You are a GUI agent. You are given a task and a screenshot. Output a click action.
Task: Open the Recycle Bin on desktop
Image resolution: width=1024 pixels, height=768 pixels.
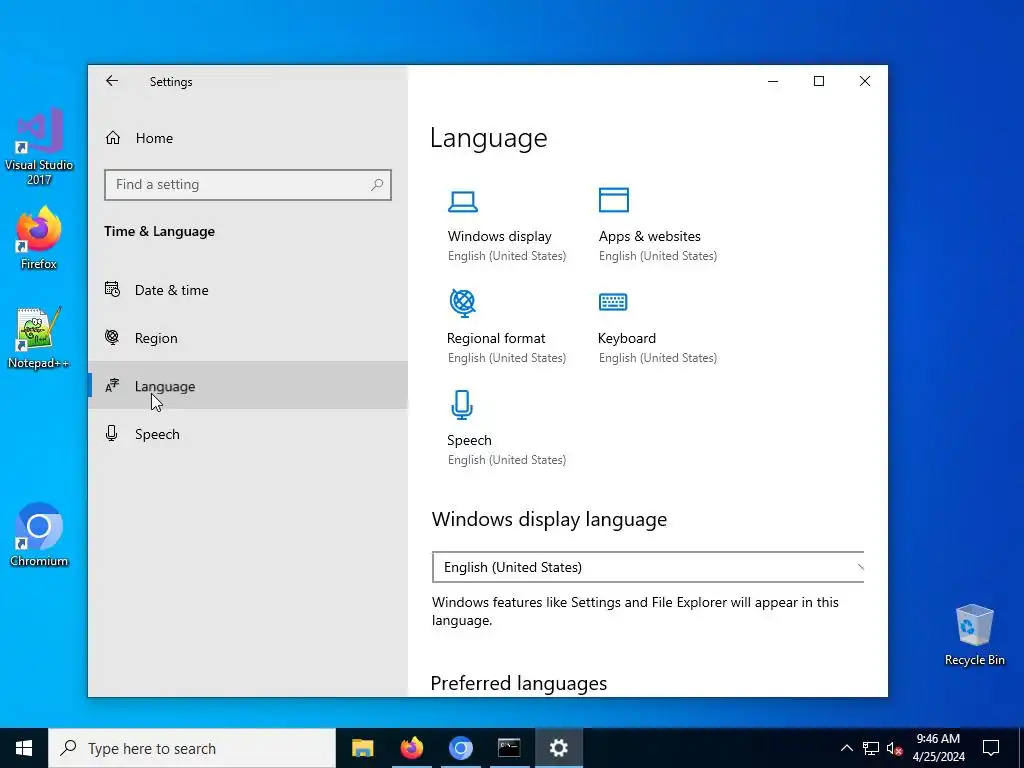(974, 635)
